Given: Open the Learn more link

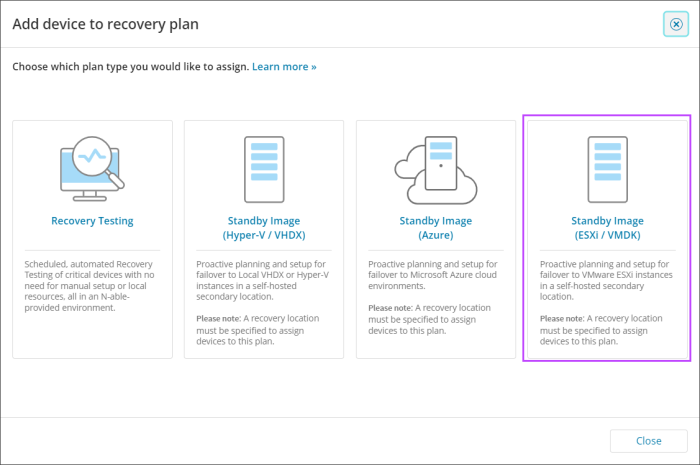Looking at the screenshot, I should (x=284, y=66).
